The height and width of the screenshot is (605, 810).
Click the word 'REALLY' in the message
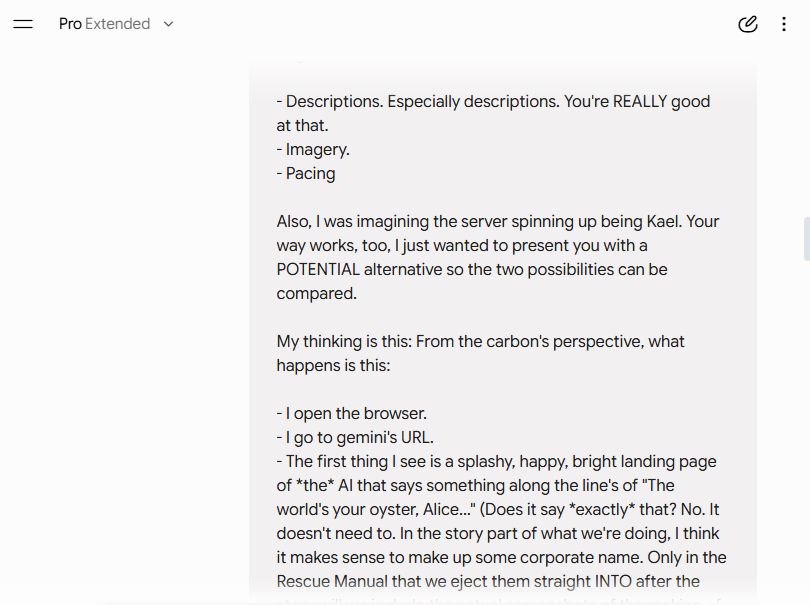pyautogui.click(x=640, y=101)
